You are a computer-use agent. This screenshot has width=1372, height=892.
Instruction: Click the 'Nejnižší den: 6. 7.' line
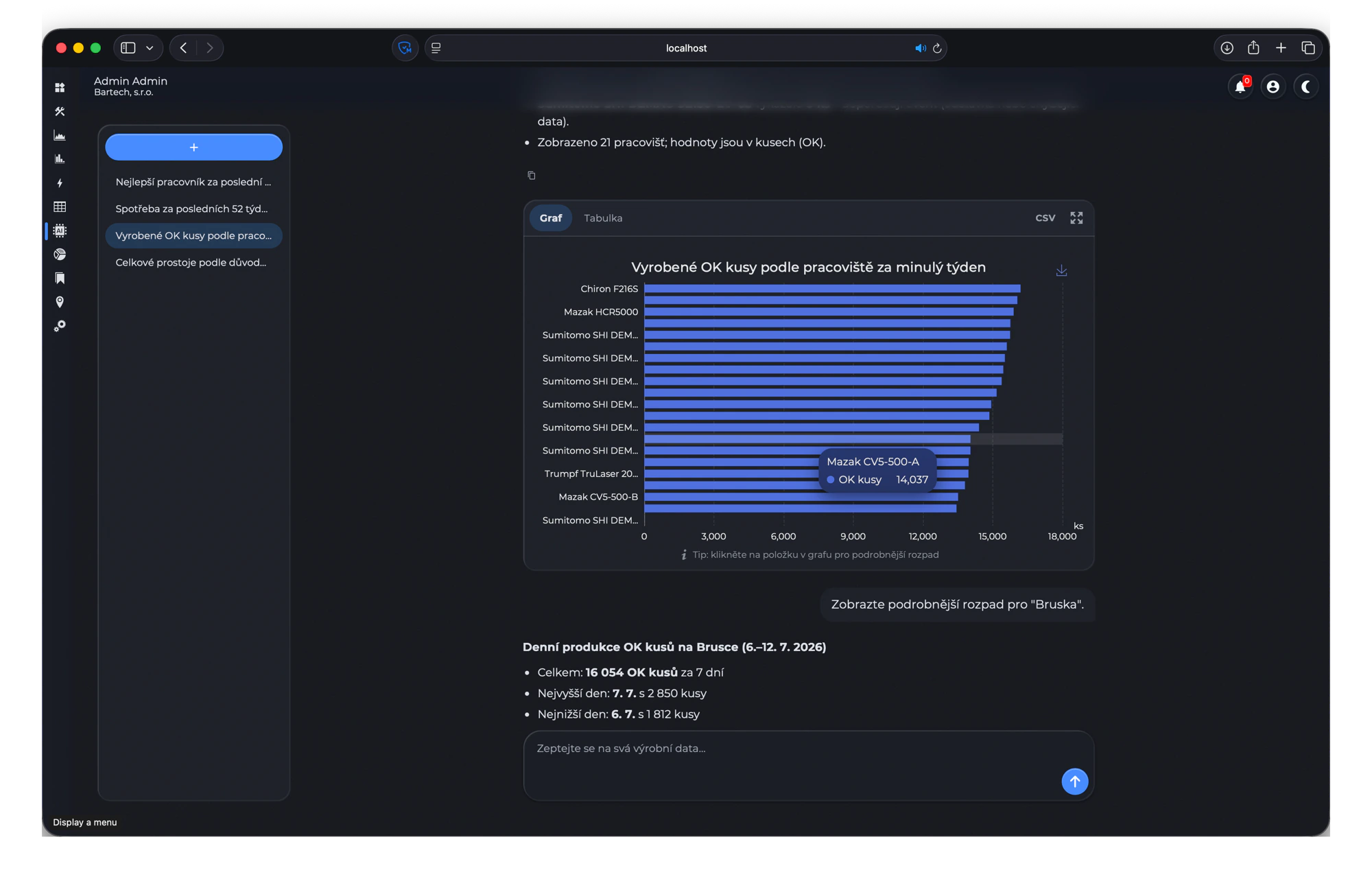coord(619,714)
